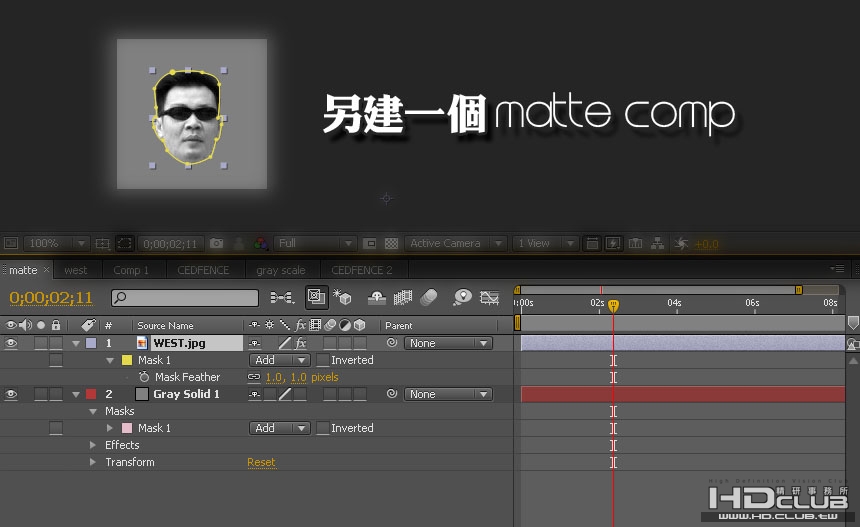Open the Timeline button in viewer
The image size is (860, 527).
(636, 243)
